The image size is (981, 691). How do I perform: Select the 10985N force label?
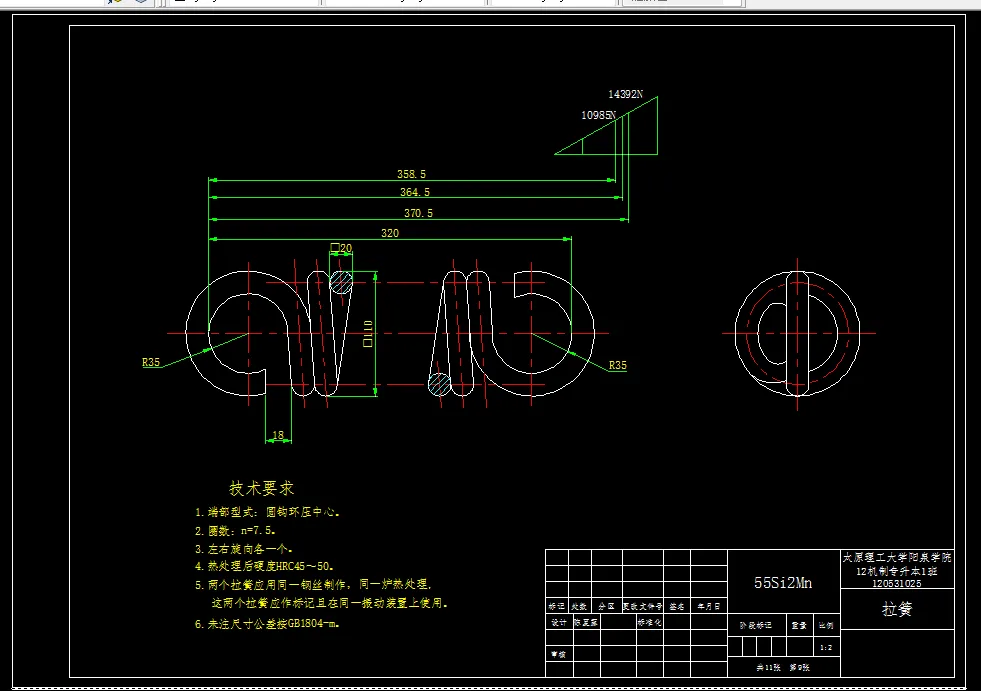[x=598, y=115]
